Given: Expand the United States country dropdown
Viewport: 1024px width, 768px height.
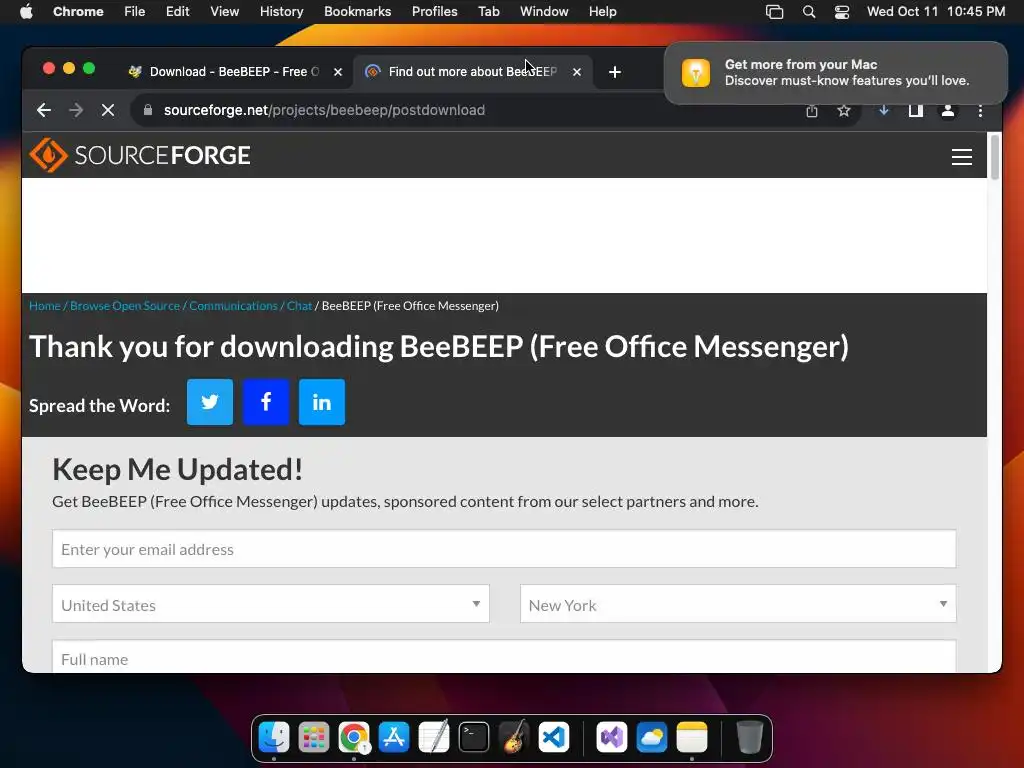Looking at the screenshot, I should click(270, 604).
